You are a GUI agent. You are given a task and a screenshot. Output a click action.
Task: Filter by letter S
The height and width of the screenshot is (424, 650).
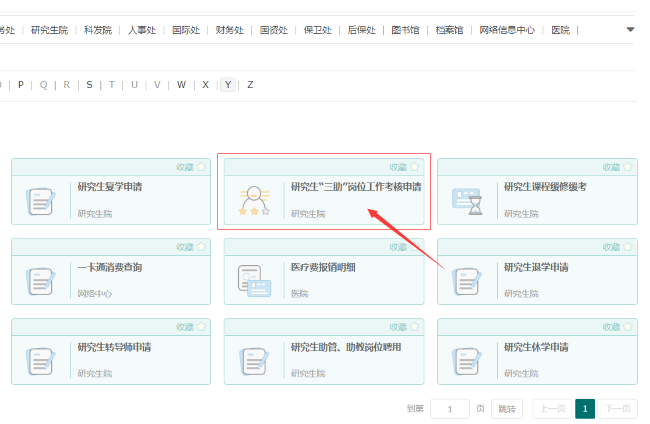(89, 85)
